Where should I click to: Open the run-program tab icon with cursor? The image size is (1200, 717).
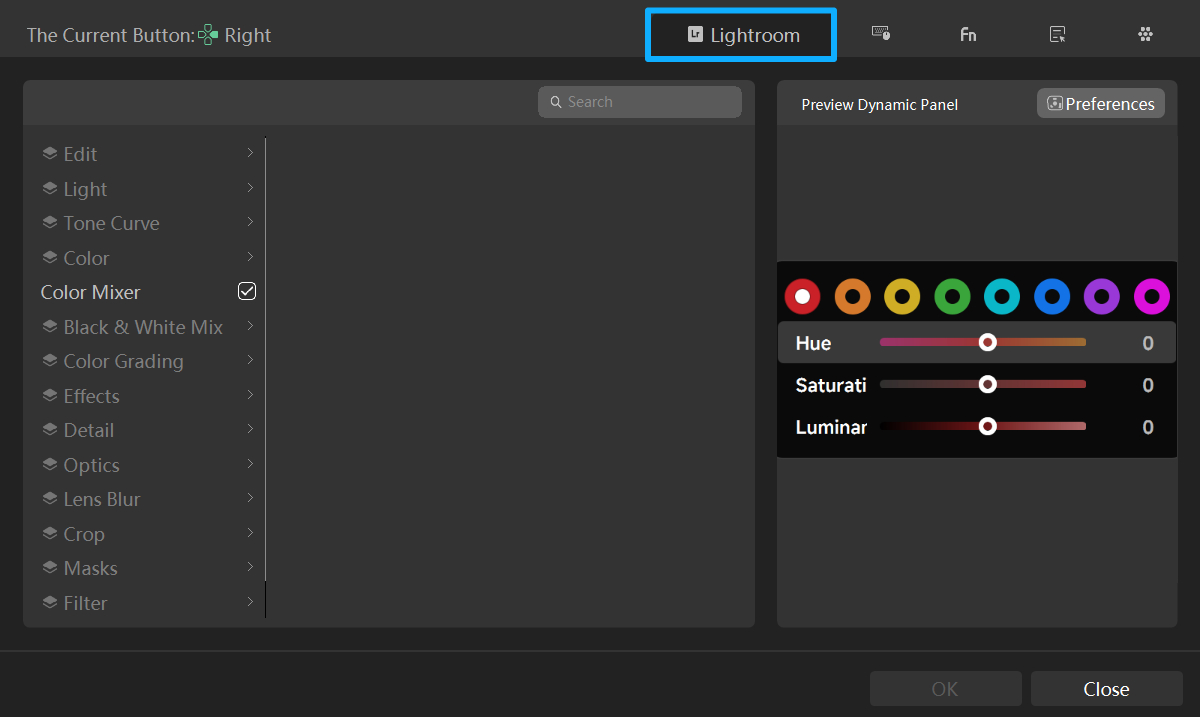(x=1057, y=34)
